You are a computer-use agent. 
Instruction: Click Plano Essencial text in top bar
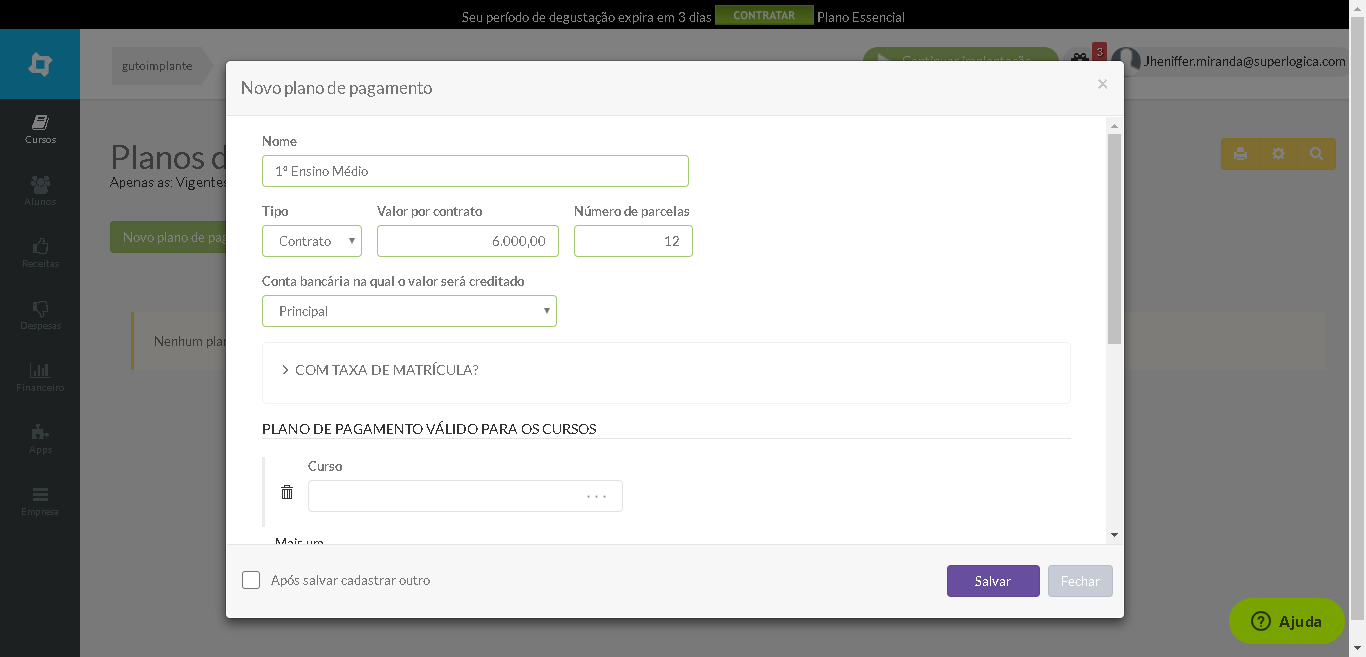coord(861,17)
